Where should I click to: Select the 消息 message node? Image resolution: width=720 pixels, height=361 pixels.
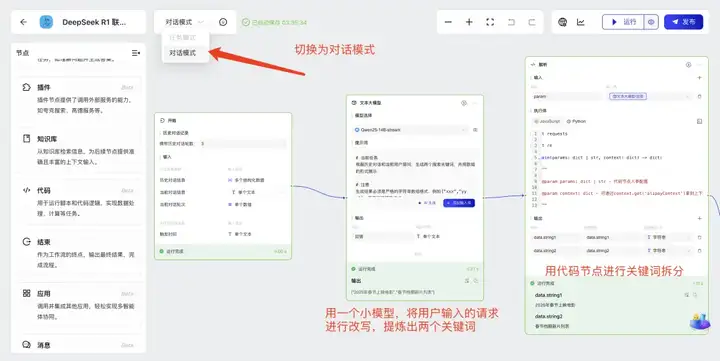pyautogui.click(x=79, y=345)
